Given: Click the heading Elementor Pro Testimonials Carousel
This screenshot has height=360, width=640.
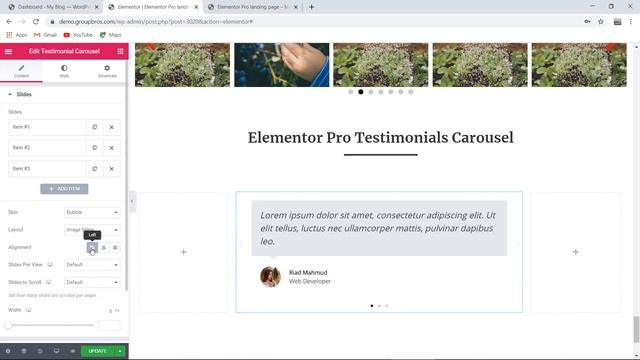Looking at the screenshot, I should (x=380, y=138).
